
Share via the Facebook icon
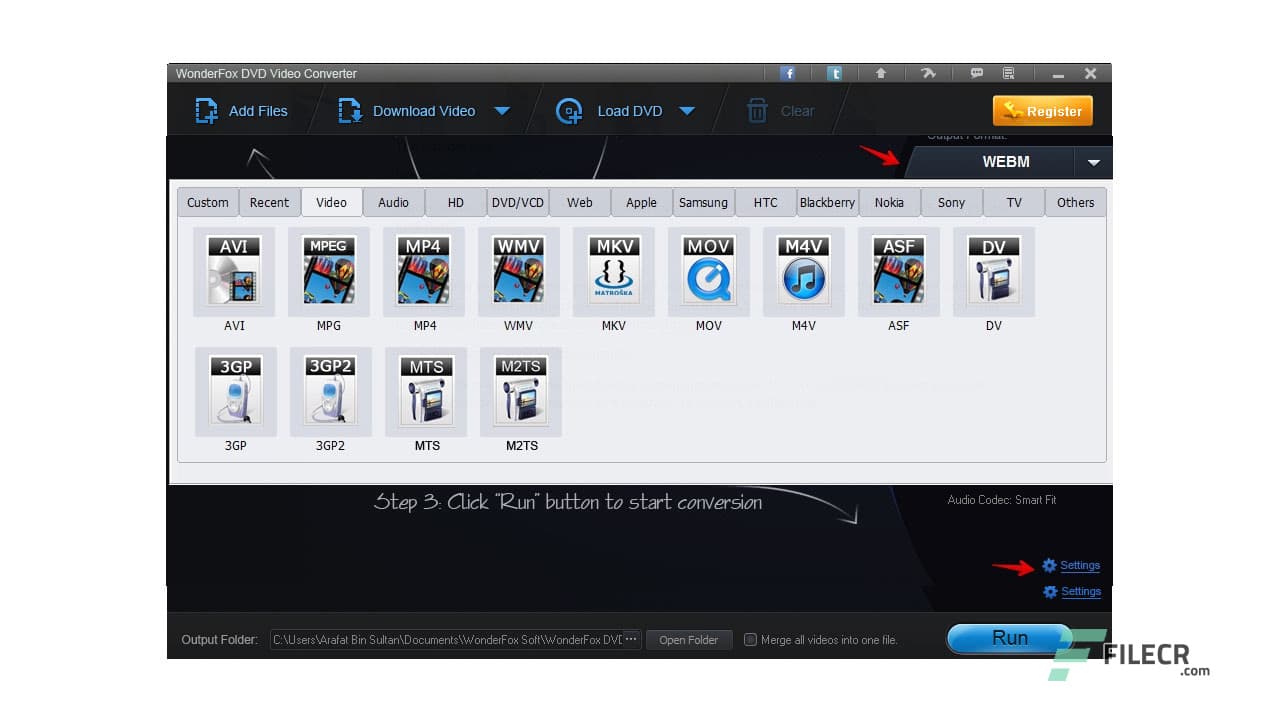tap(788, 73)
